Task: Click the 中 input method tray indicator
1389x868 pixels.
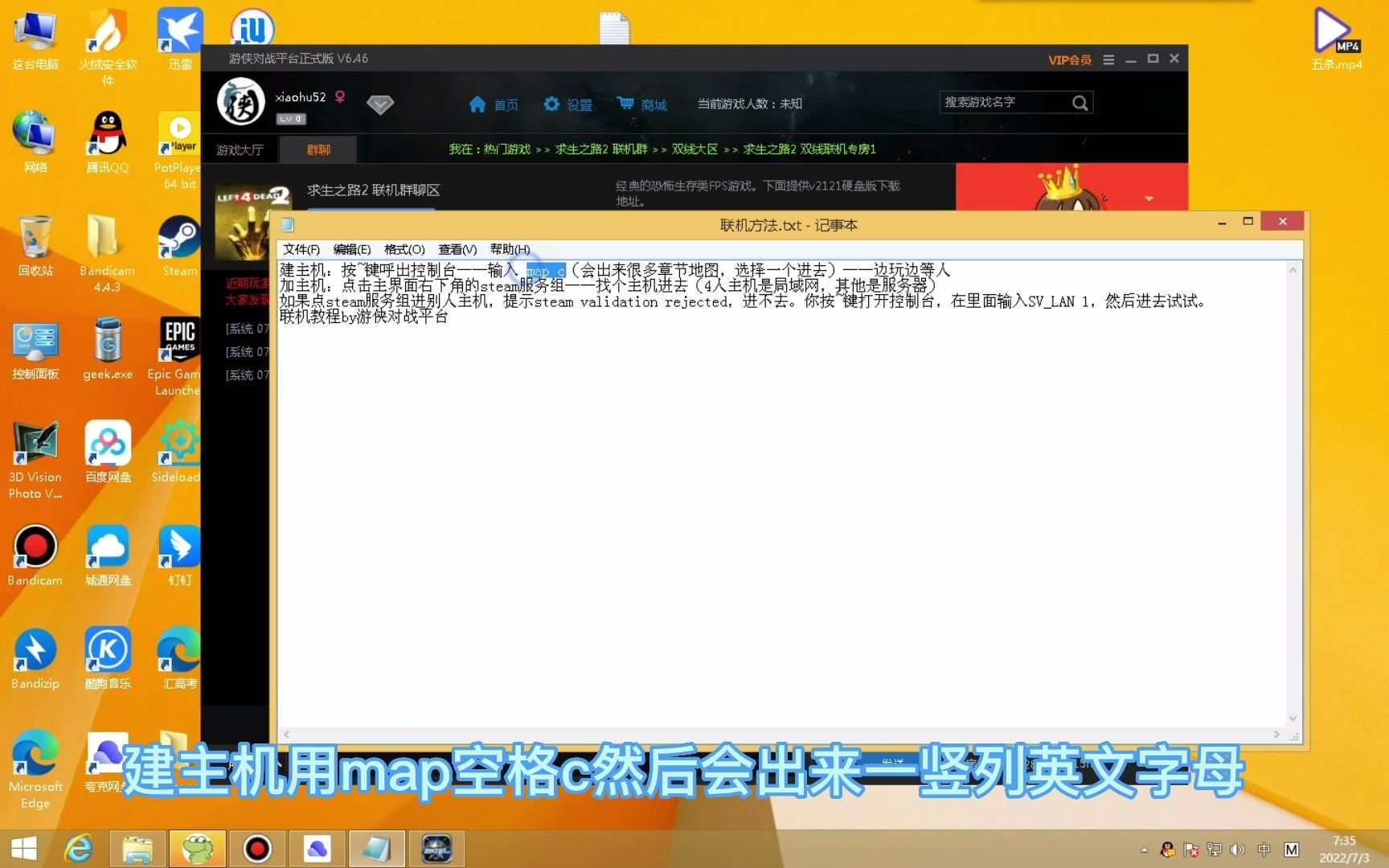Action: coord(1264,850)
